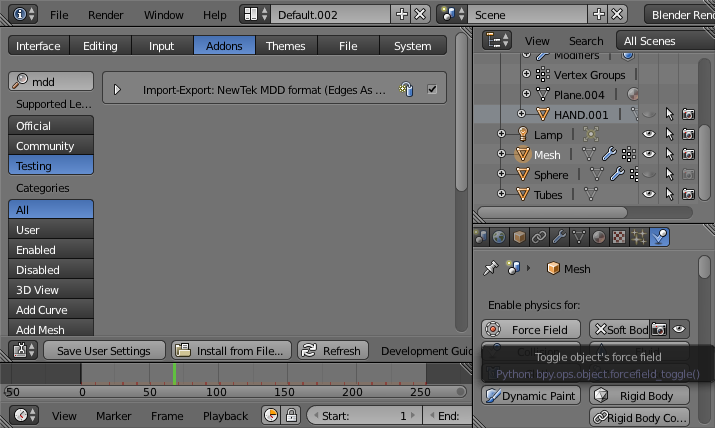The image size is (715, 428).
Task: Open the Material properties tab icon
Action: pyautogui.click(x=599, y=237)
